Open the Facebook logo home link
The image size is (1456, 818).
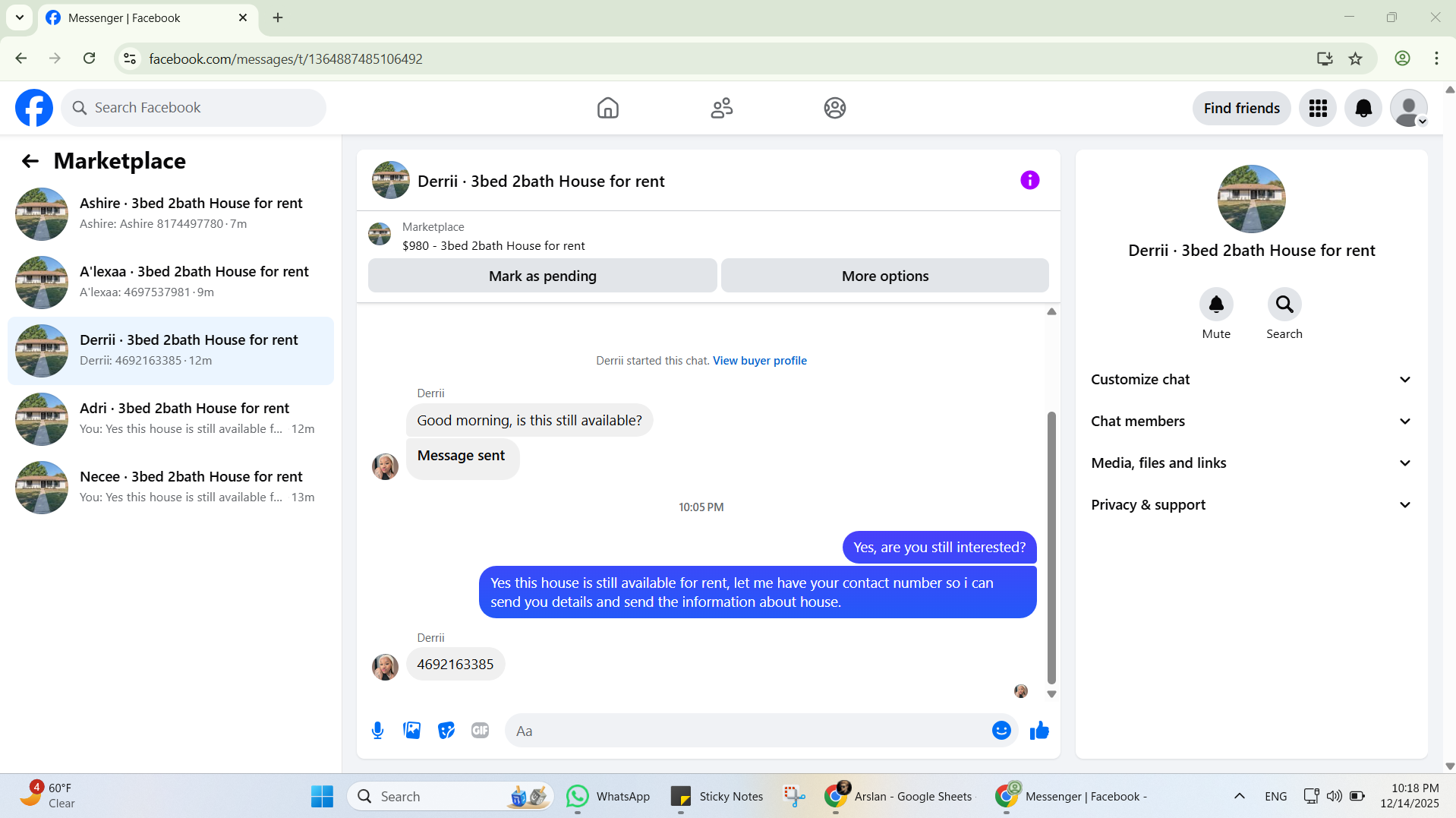coord(34,108)
